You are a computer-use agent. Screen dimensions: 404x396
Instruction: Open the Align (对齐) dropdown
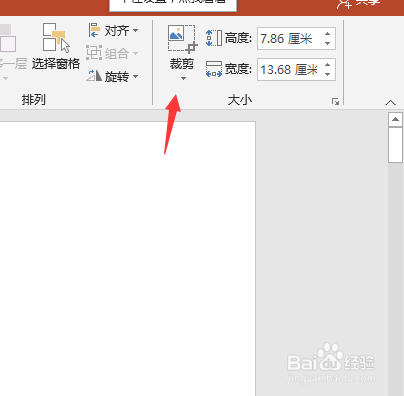coord(113,31)
